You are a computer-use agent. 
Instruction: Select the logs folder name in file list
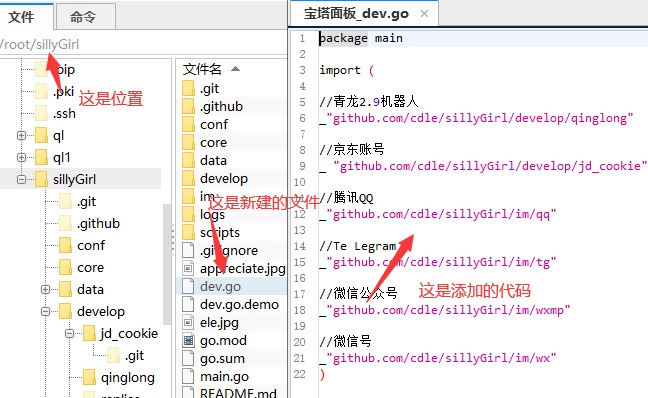[212, 214]
